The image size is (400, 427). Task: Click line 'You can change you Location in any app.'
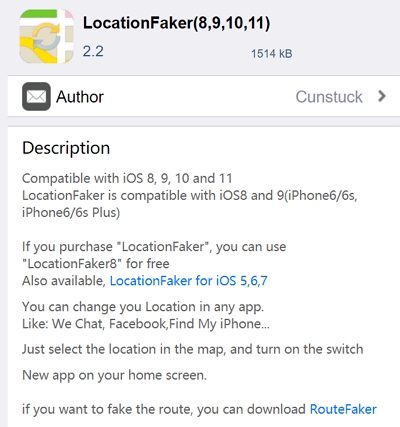[x=143, y=307]
